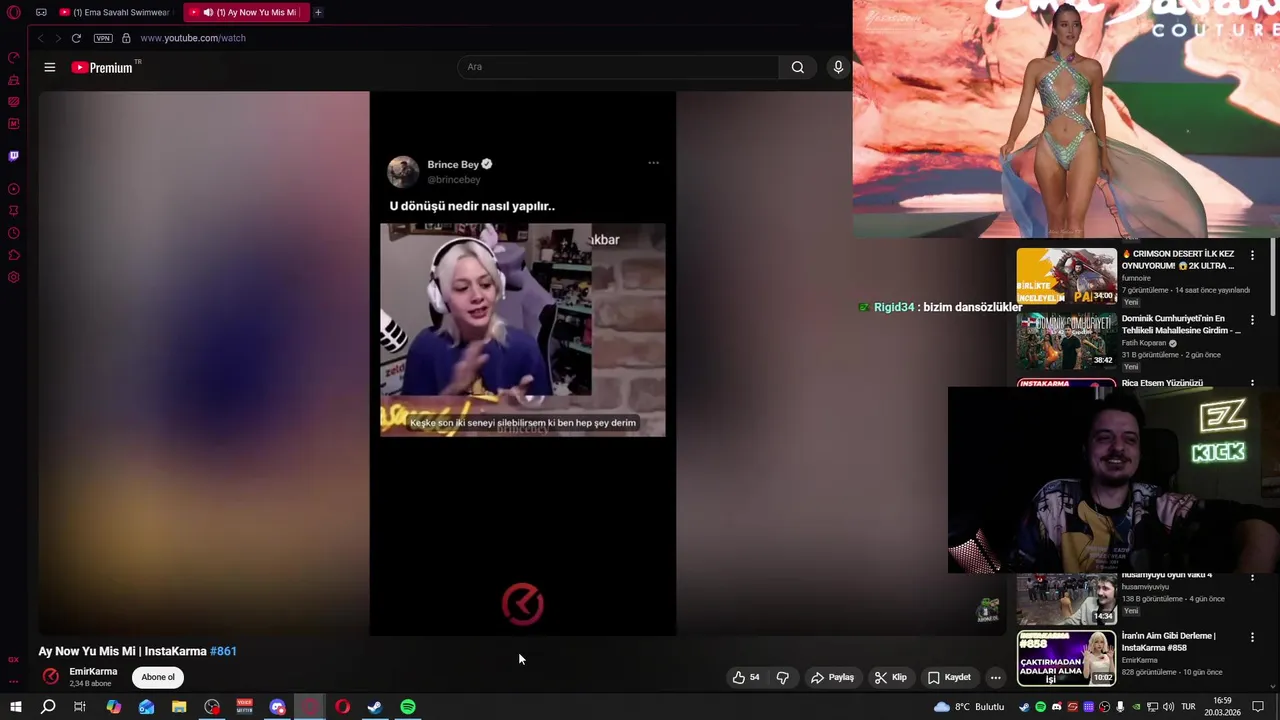The width and height of the screenshot is (1280, 720).
Task: Open weather widget 8°C Bulutlu
Action: (969, 707)
